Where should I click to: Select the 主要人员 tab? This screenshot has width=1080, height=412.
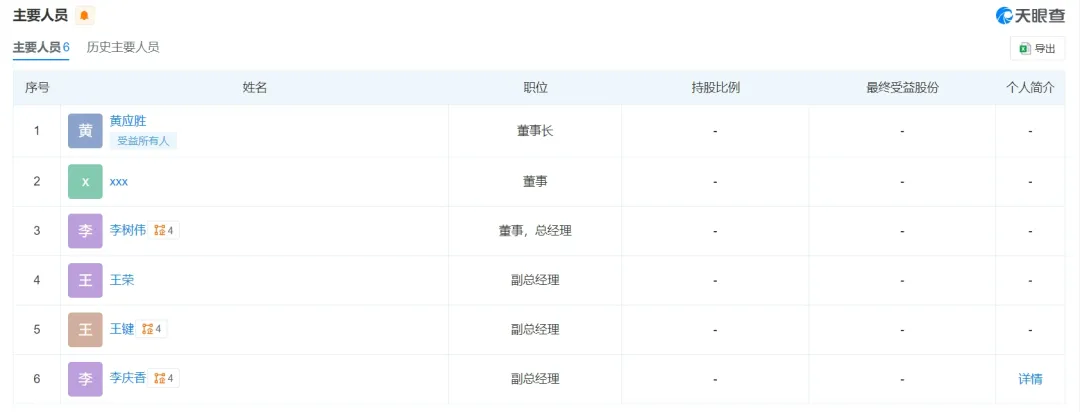pos(41,47)
